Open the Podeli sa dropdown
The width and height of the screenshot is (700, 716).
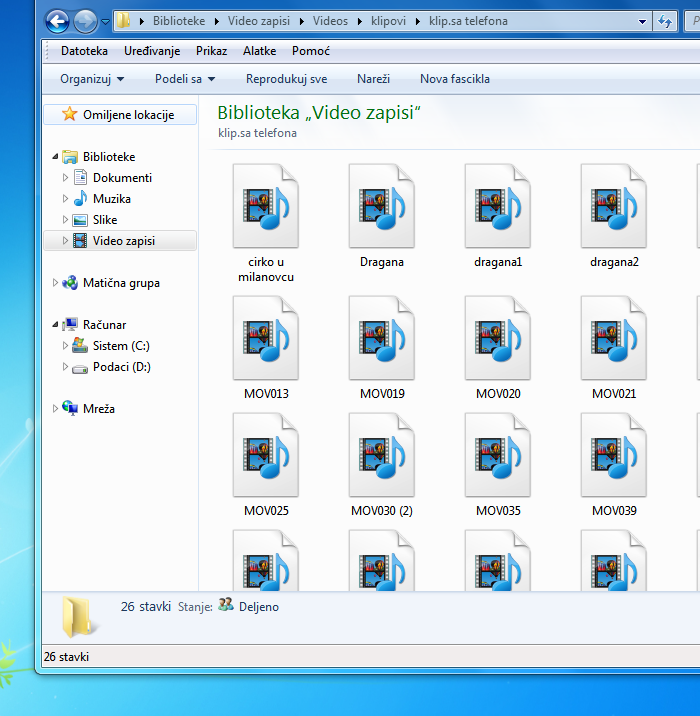coord(185,79)
